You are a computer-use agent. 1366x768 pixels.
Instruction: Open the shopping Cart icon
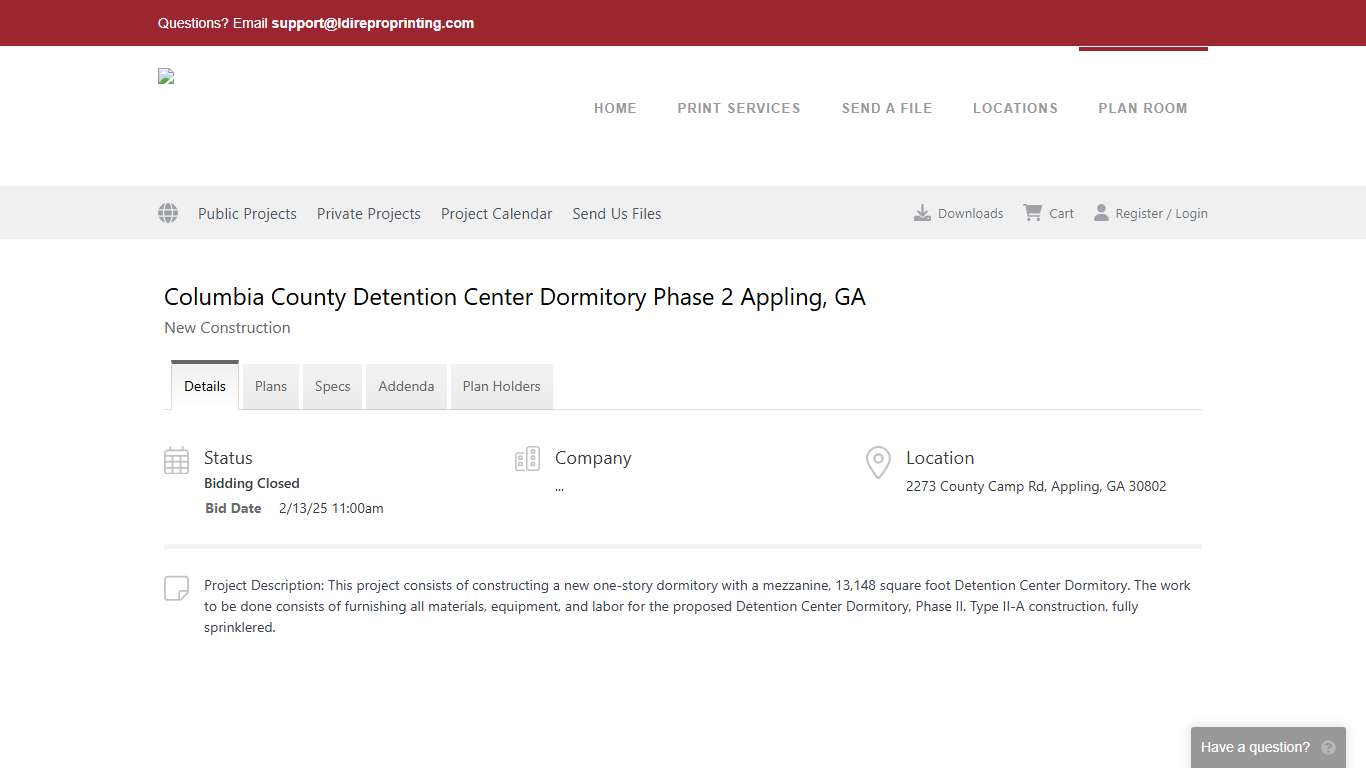[1032, 212]
